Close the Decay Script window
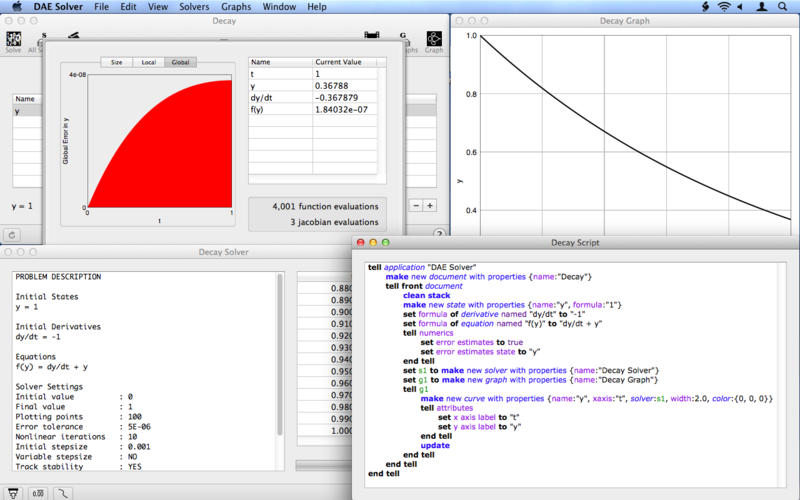Viewport: 800px width, 500px height. (361, 242)
